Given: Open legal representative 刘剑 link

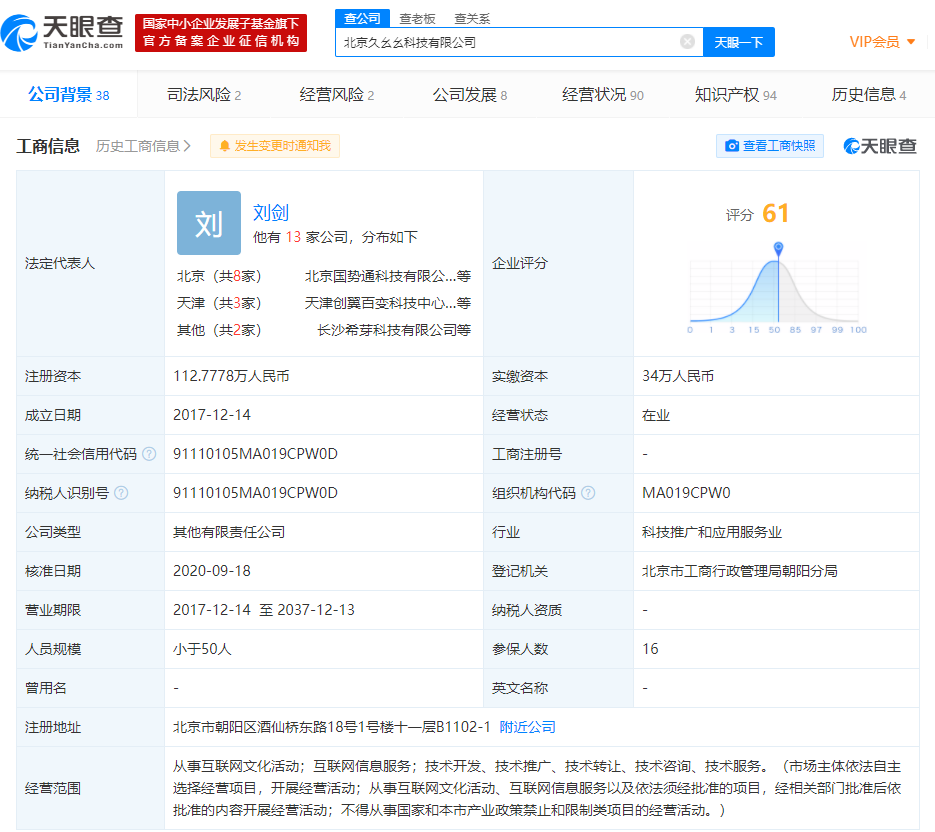Looking at the screenshot, I should [x=271, y=212].
